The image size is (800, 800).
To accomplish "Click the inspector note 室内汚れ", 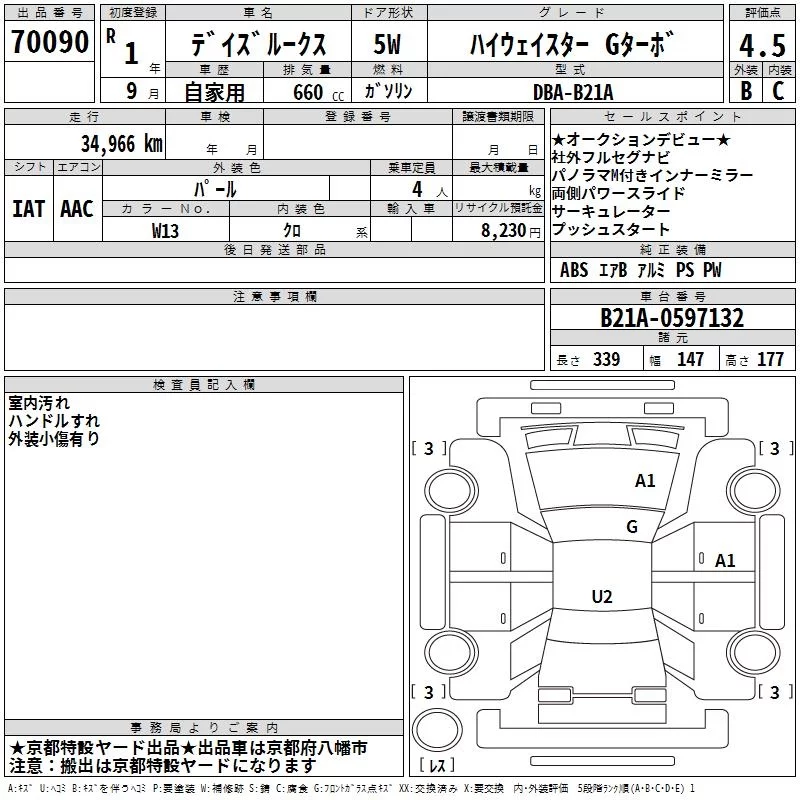I will click(x=39, y=403).
